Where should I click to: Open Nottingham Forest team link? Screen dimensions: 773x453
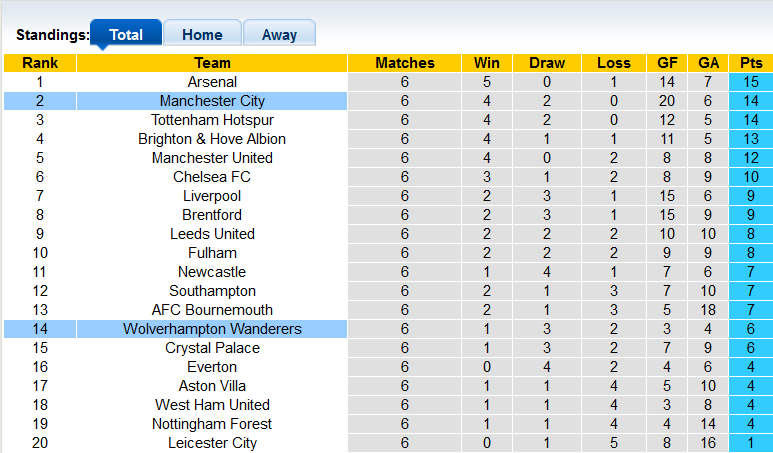click(x=212, y=424)
